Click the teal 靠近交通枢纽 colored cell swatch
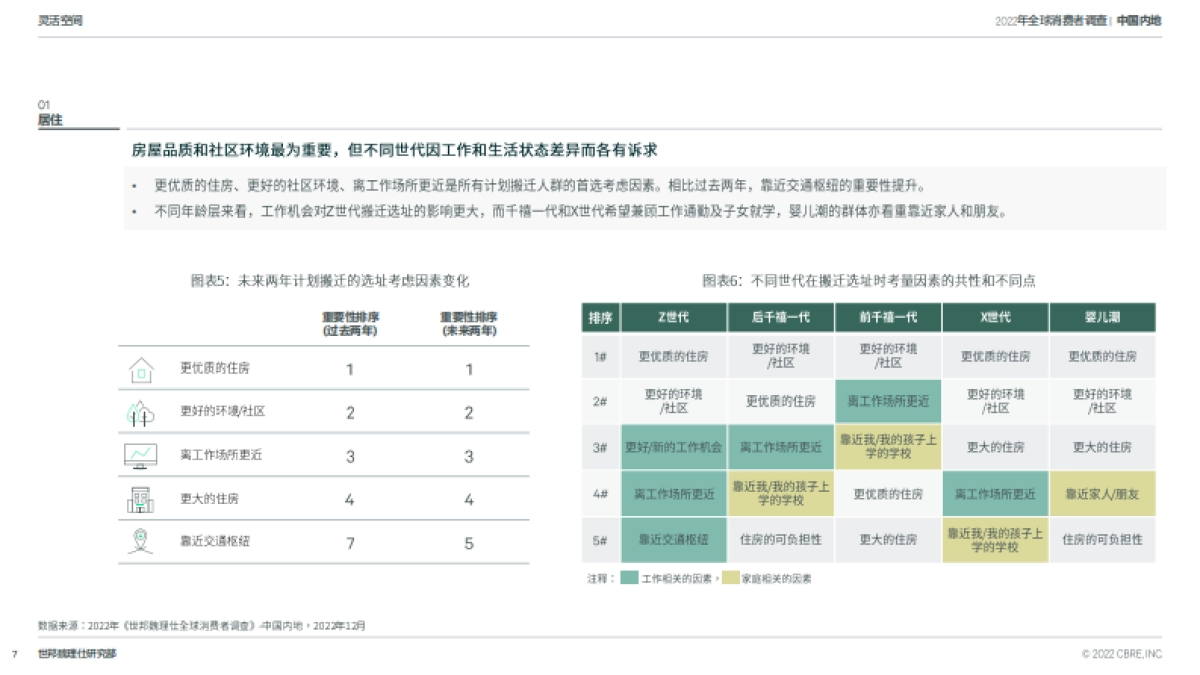 pos(672,540)
